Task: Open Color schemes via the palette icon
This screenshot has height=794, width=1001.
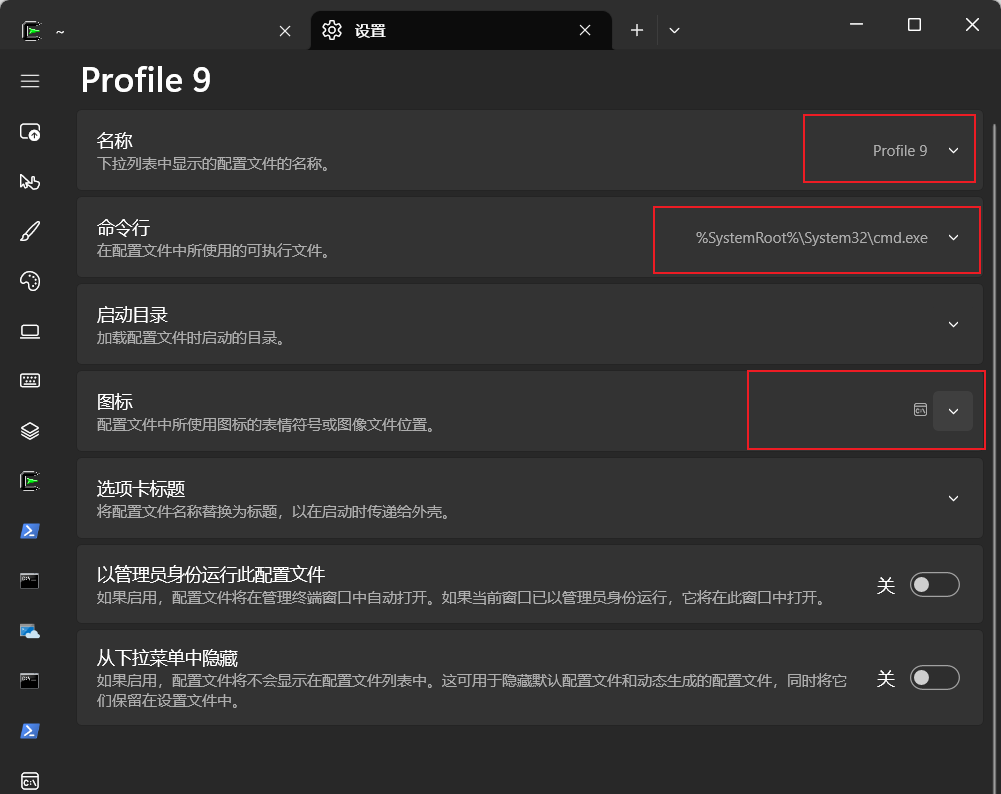Action: pos(30,281)
